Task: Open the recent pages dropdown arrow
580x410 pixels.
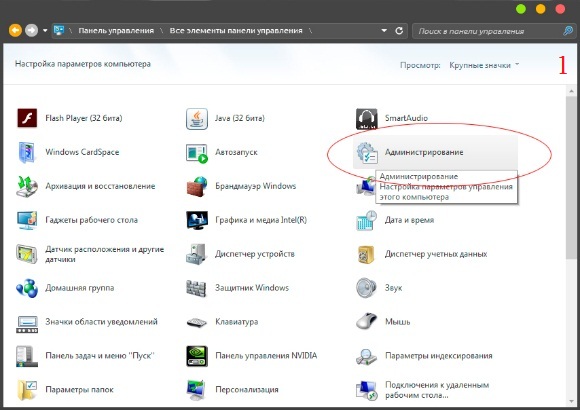Action: [45, 31]
